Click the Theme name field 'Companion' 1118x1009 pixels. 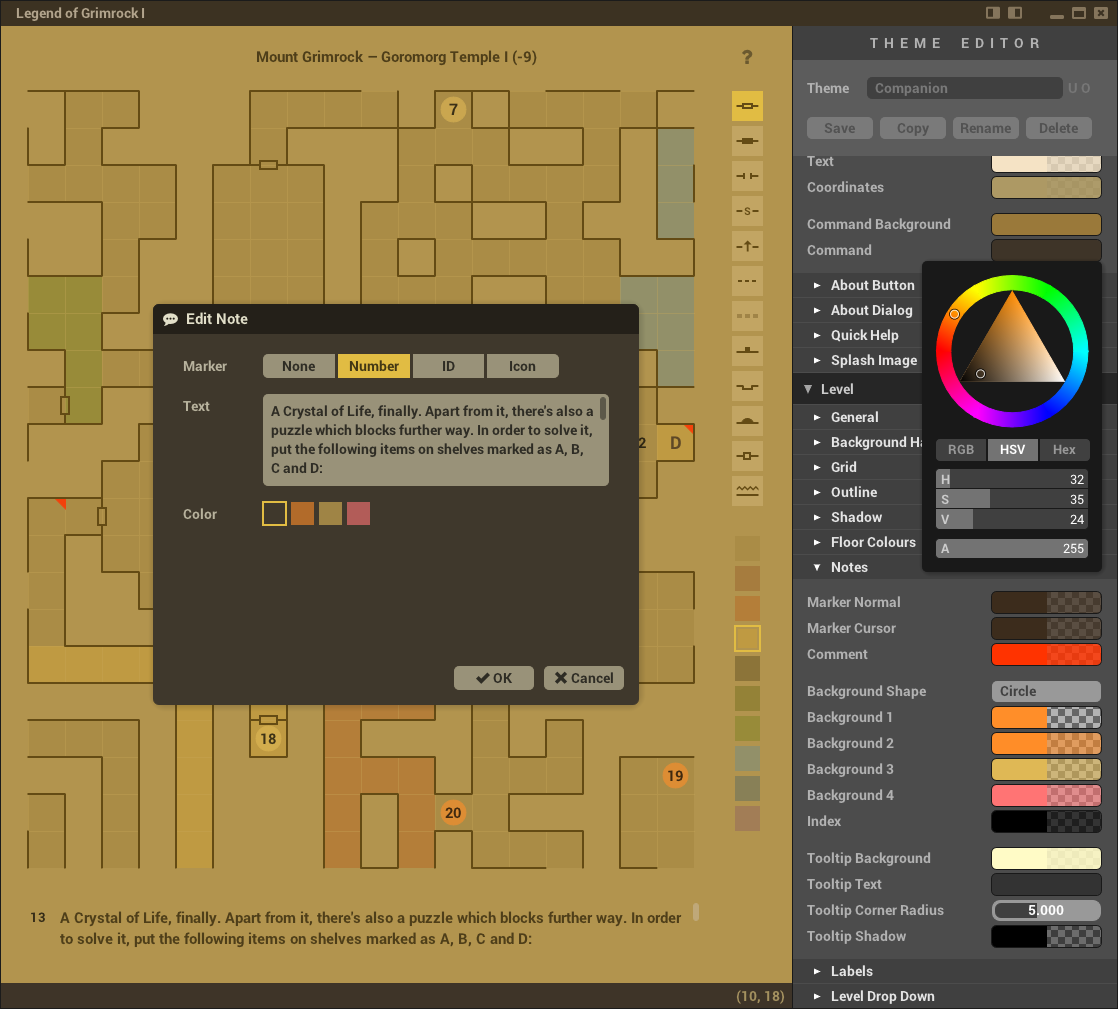click(x=964, y=88)
